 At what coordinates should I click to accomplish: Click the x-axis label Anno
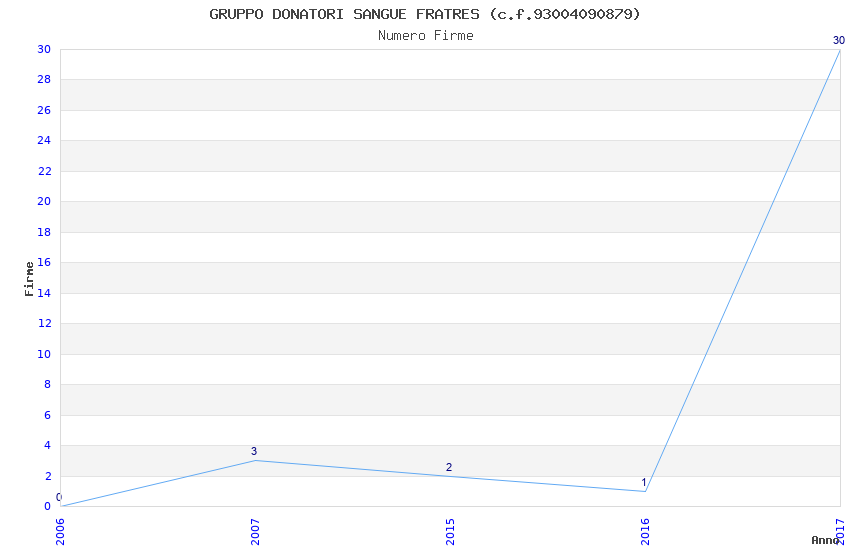(x=825, y=540)
